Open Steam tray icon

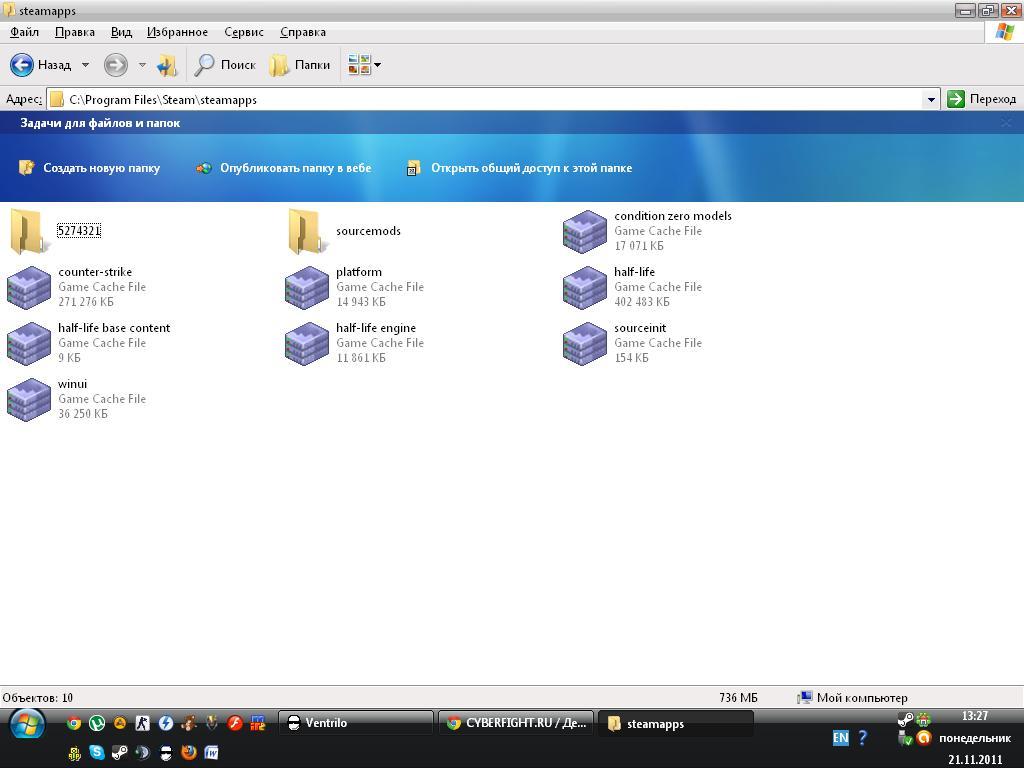pos(905,720)
